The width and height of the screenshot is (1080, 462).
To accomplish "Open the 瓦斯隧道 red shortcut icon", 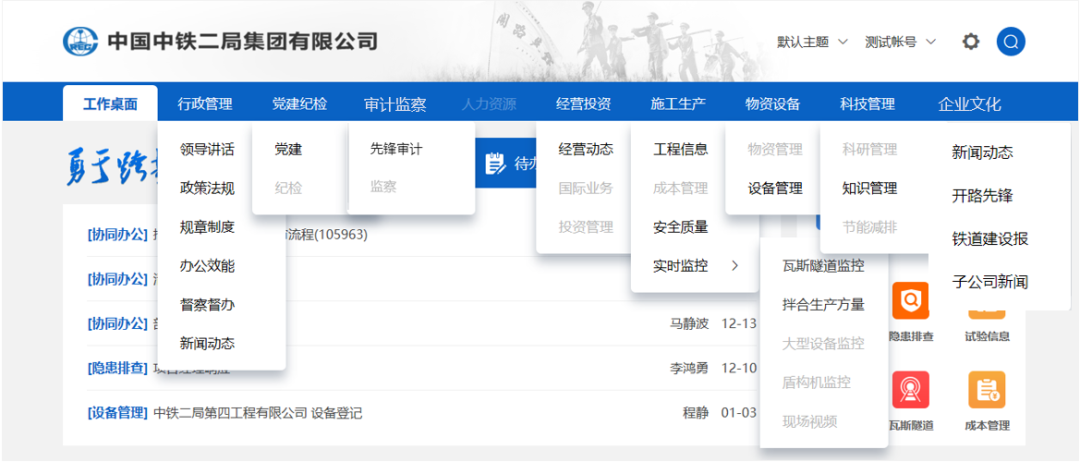I will [911, 390].
